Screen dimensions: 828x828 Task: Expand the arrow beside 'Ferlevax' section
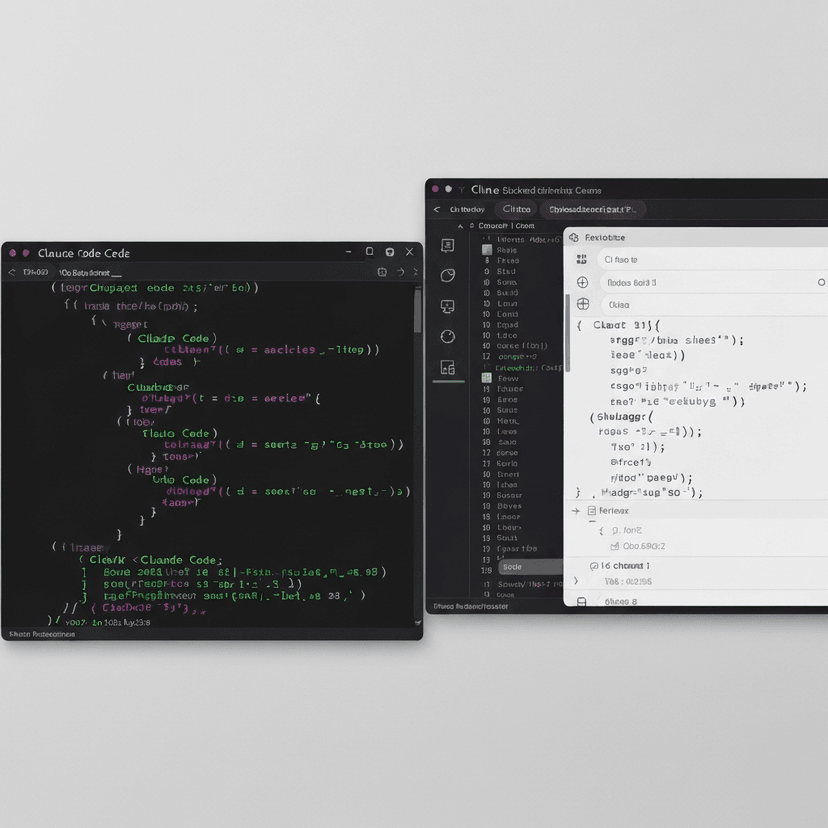click(576, 511)
